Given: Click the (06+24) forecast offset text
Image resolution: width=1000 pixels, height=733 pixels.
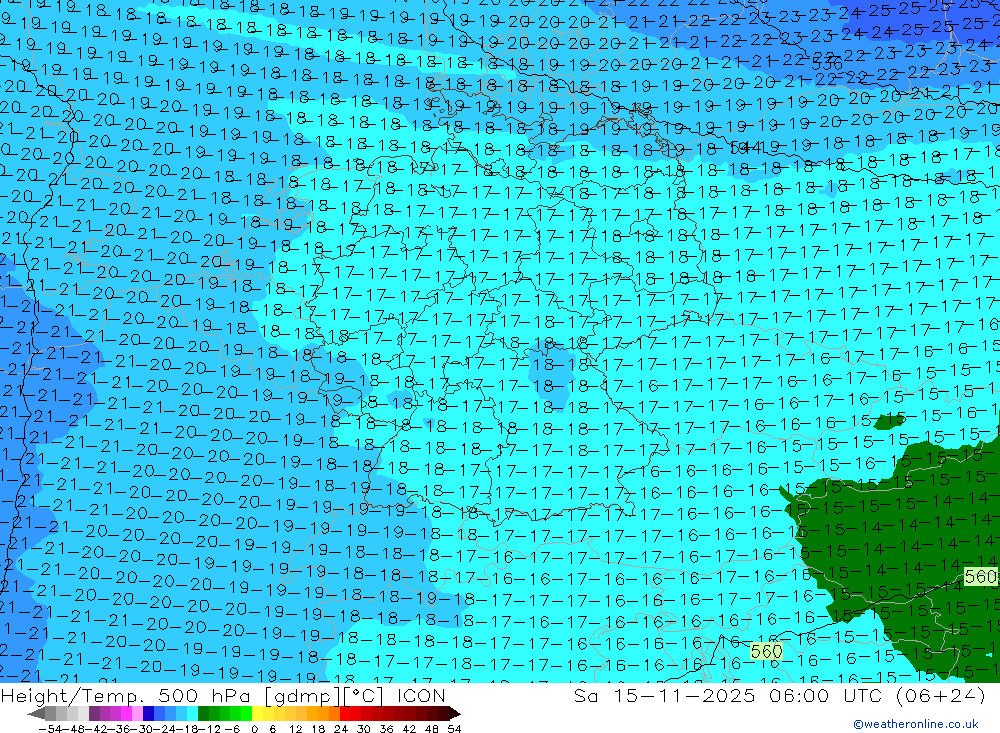Looking at the screenshot, I should [940, 695].
